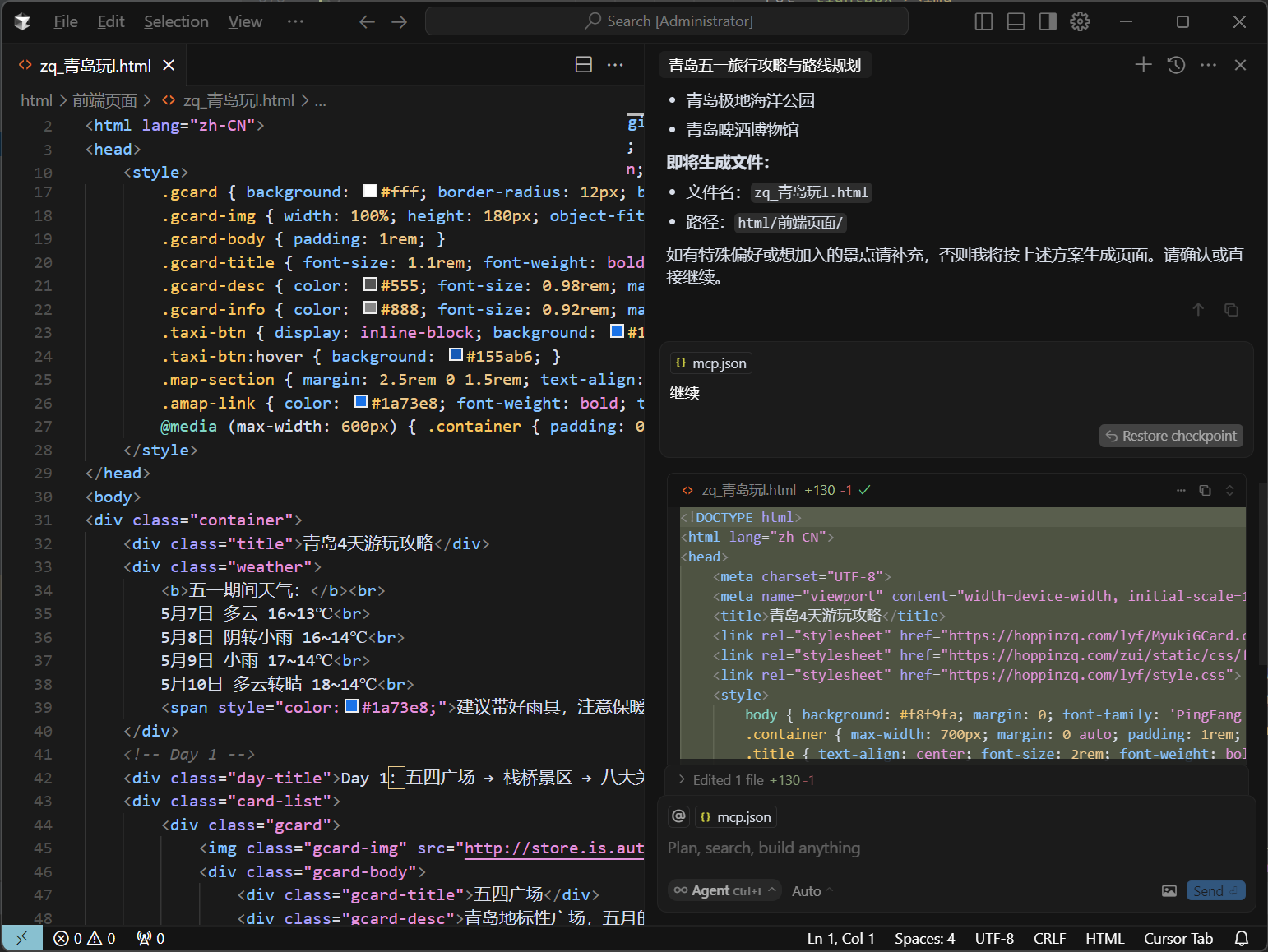Open chat history clock icon
1268x952 pixels.
(1176, 65)
